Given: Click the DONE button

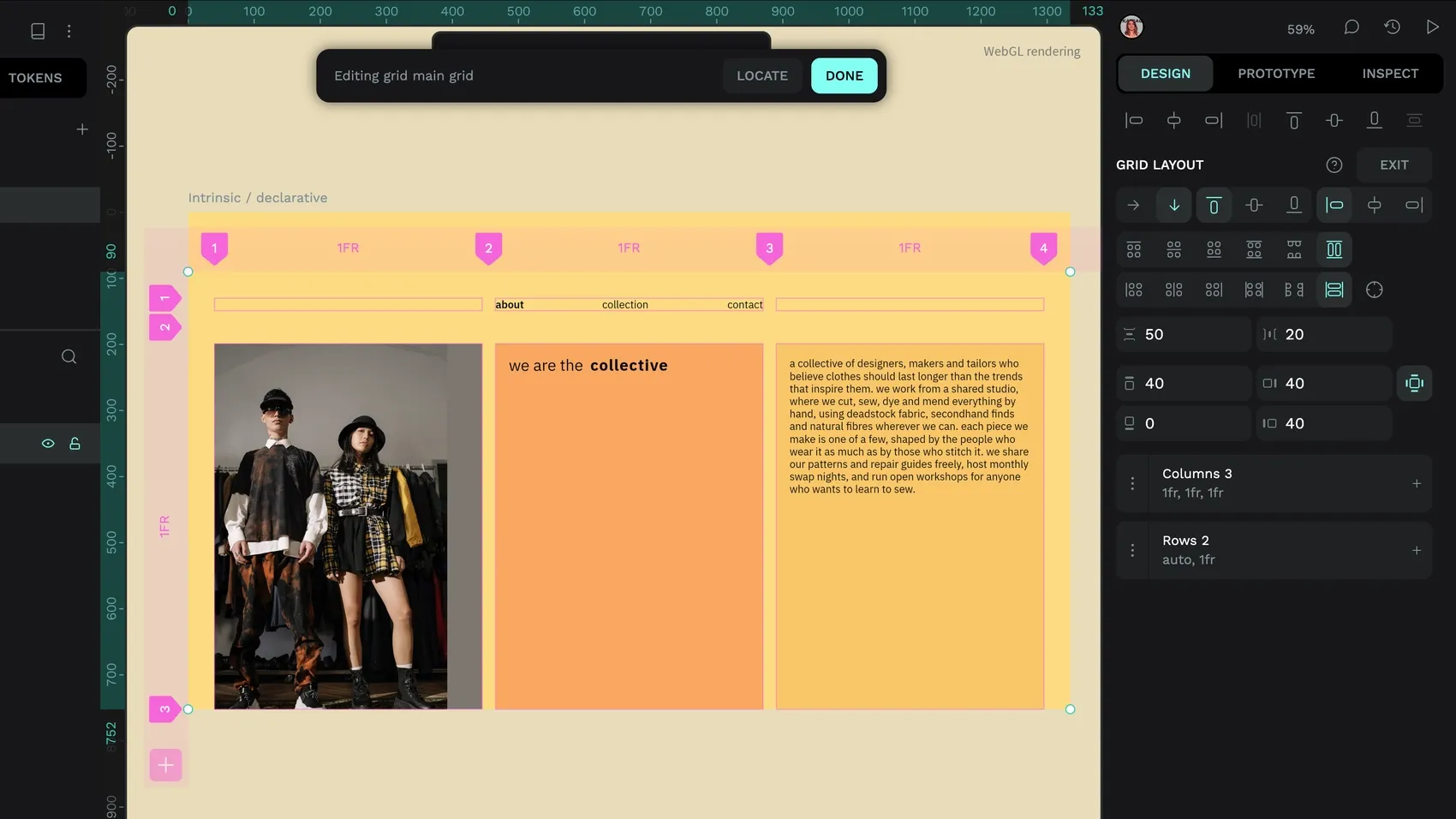Looking at the screenshot, I should [x=844, y=75].
